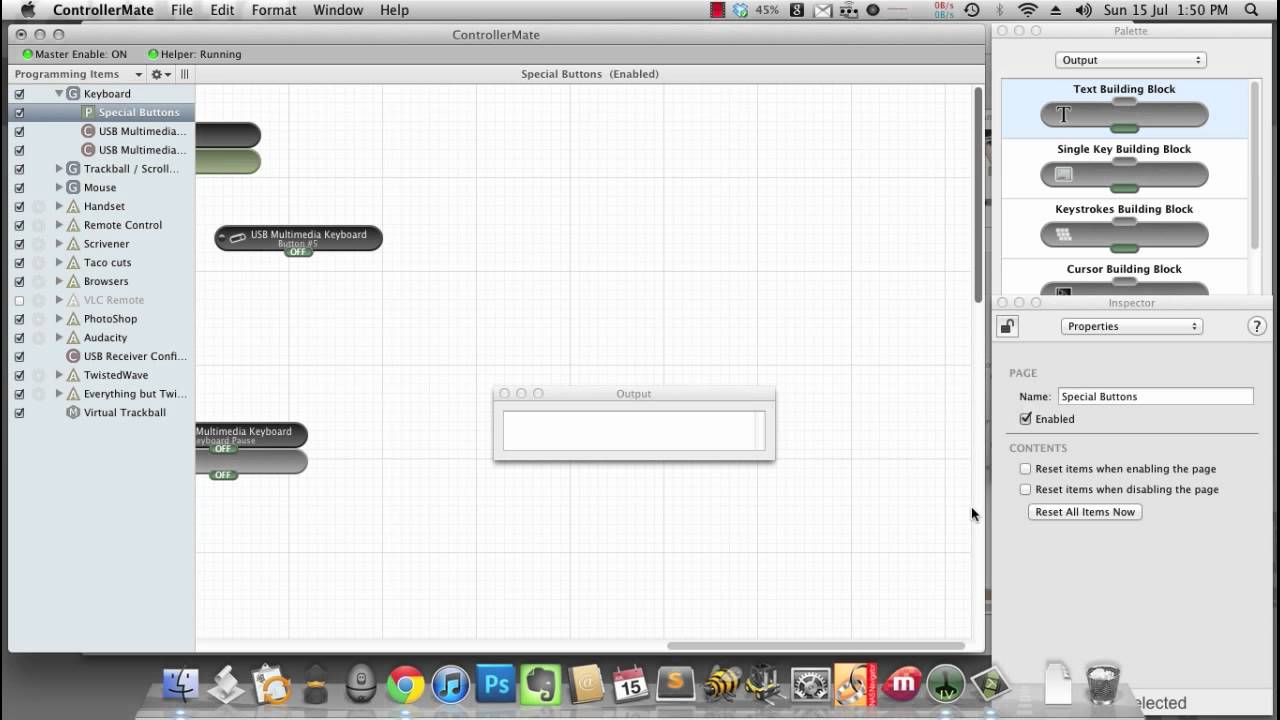Toggle the Special Buttons row checkbox
This screenshot has height=720, width=1280.
point(19,112)
